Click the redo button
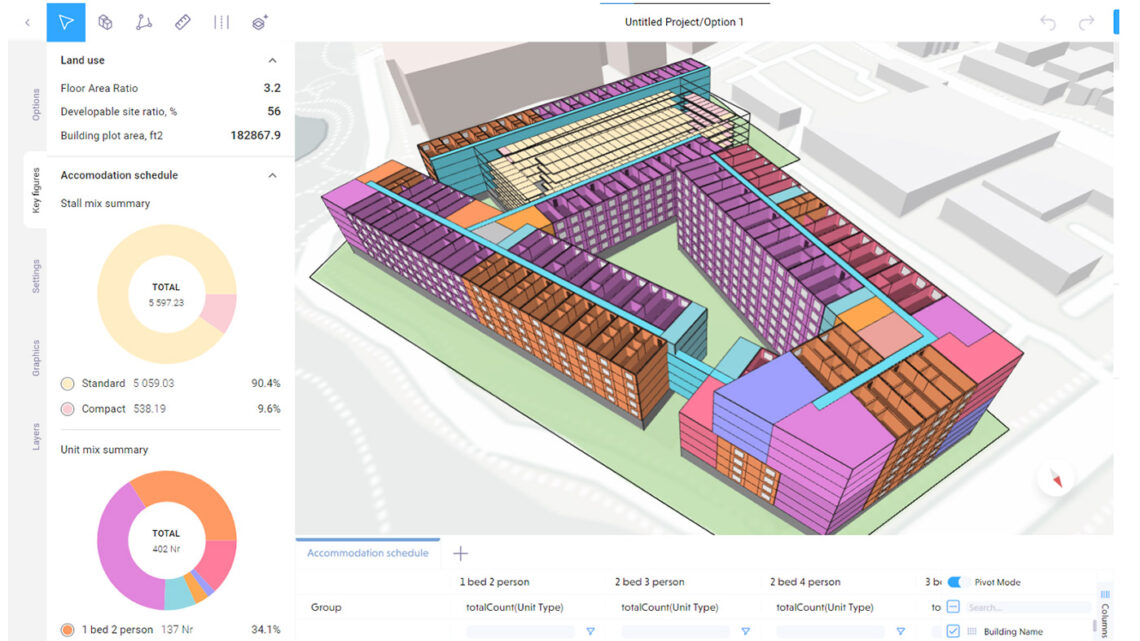Image resolution: width=1140 pixels, height=641 pixels. click(1085, 21)
